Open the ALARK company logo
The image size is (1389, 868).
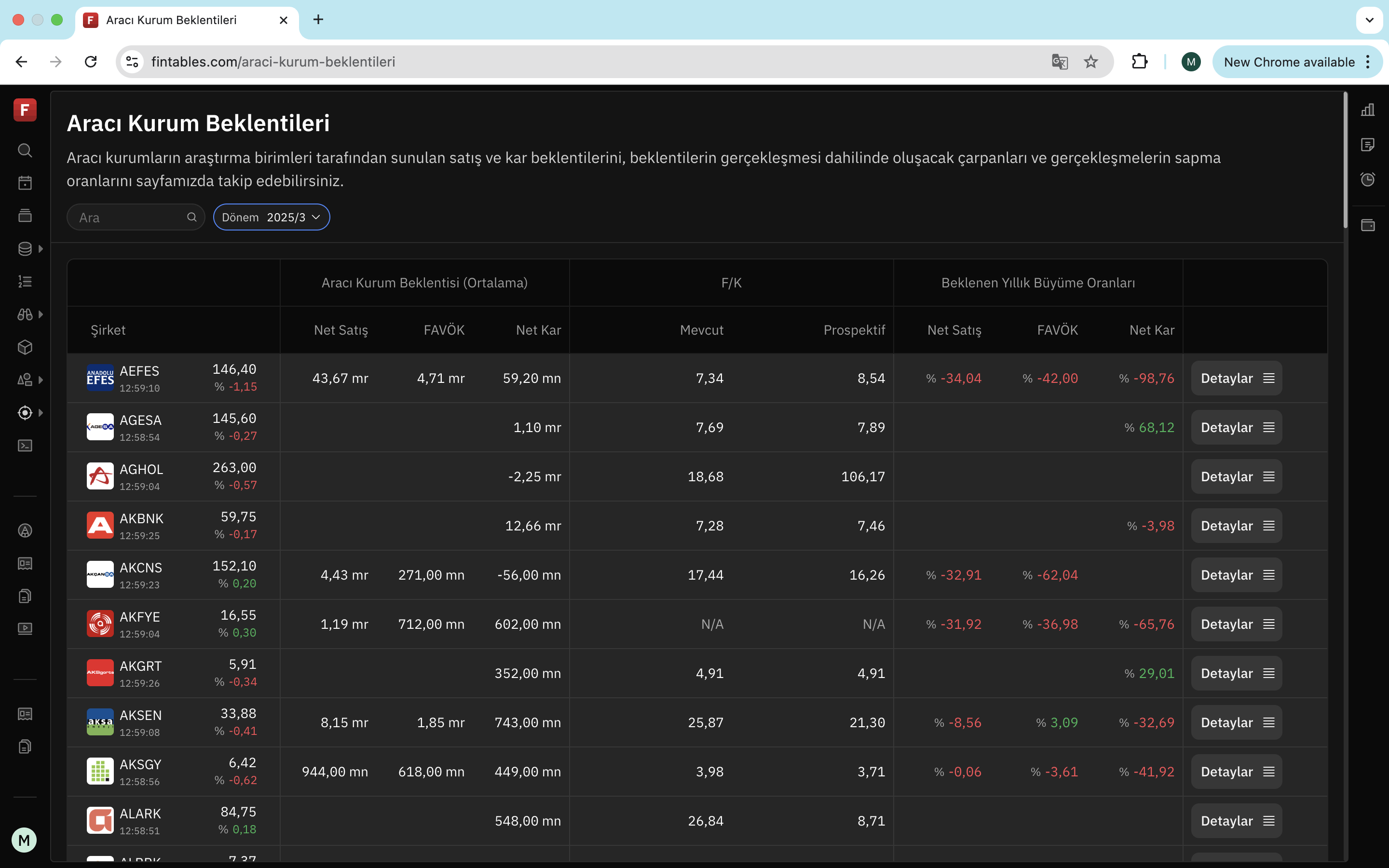(x=100, y=821)
